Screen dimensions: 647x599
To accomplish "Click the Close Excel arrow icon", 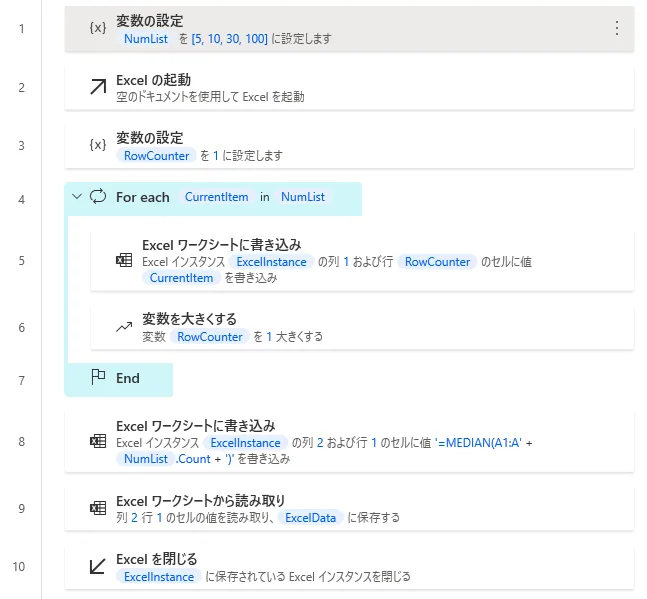I will [x=97, y=566].
